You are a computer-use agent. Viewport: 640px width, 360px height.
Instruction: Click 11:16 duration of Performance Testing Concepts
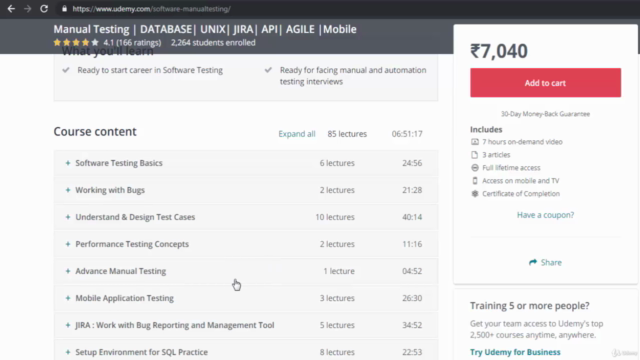click(x=412, y=244)
